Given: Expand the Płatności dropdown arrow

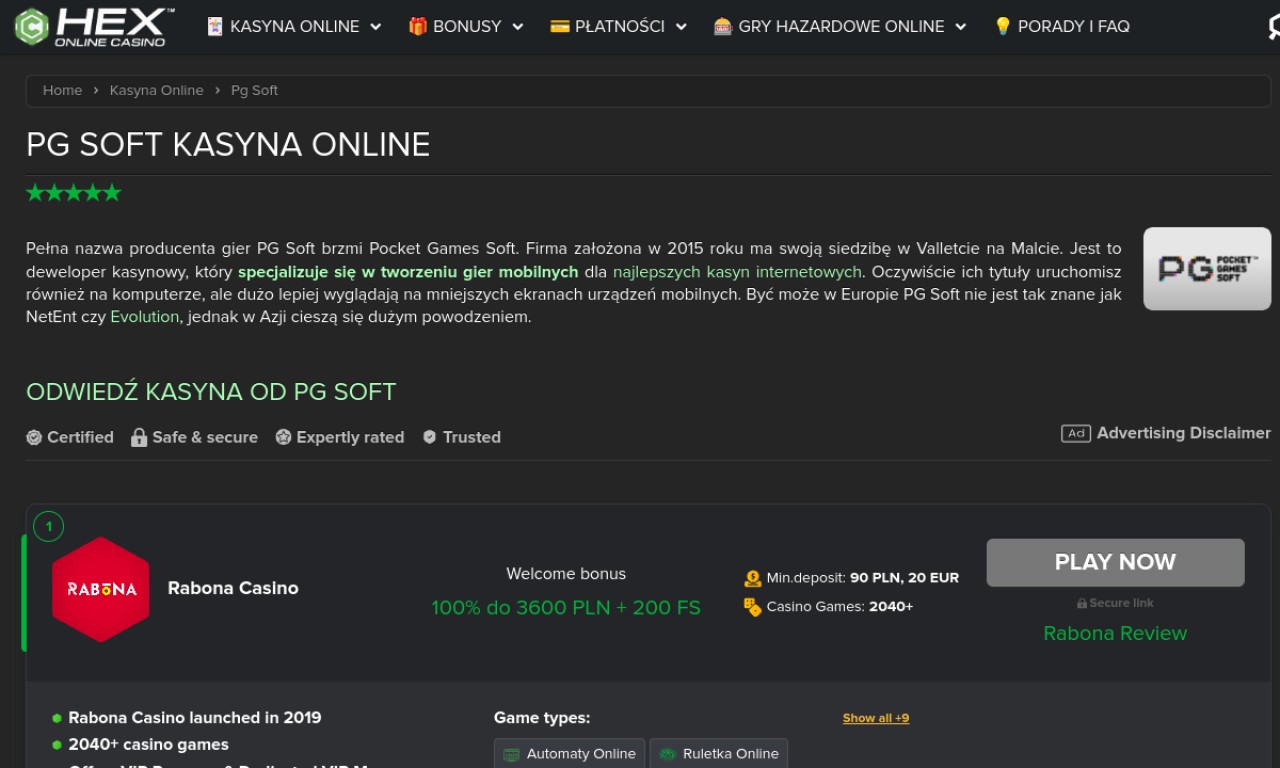Looking at the screenshot, I should [681, 27].
